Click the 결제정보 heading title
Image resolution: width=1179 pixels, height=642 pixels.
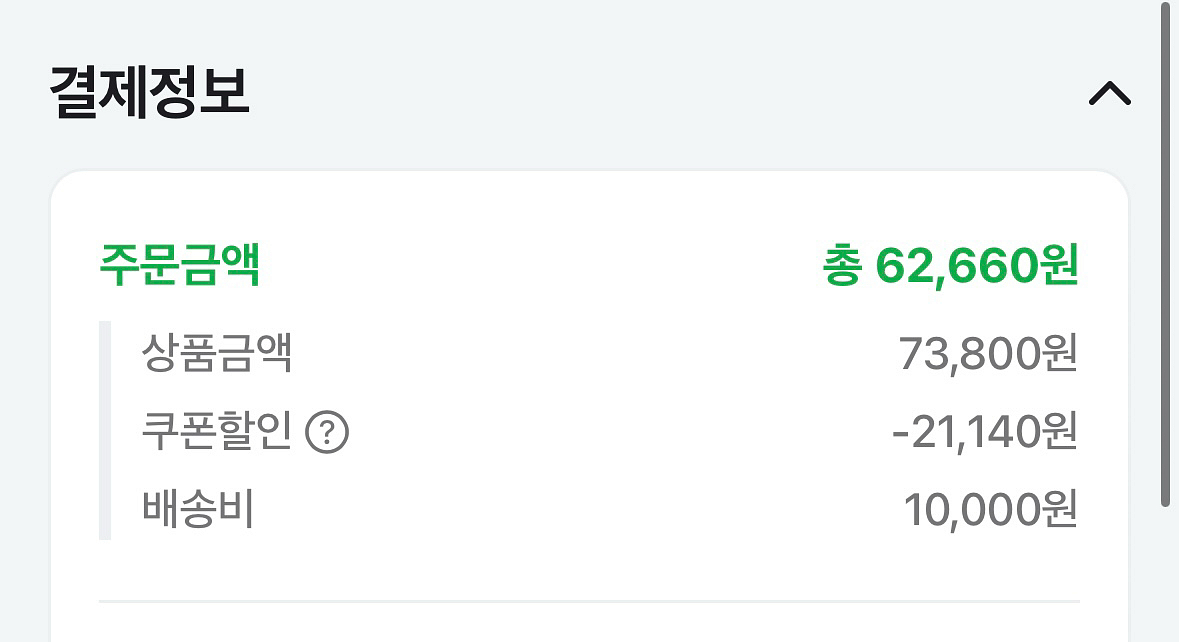coord(149,92)
